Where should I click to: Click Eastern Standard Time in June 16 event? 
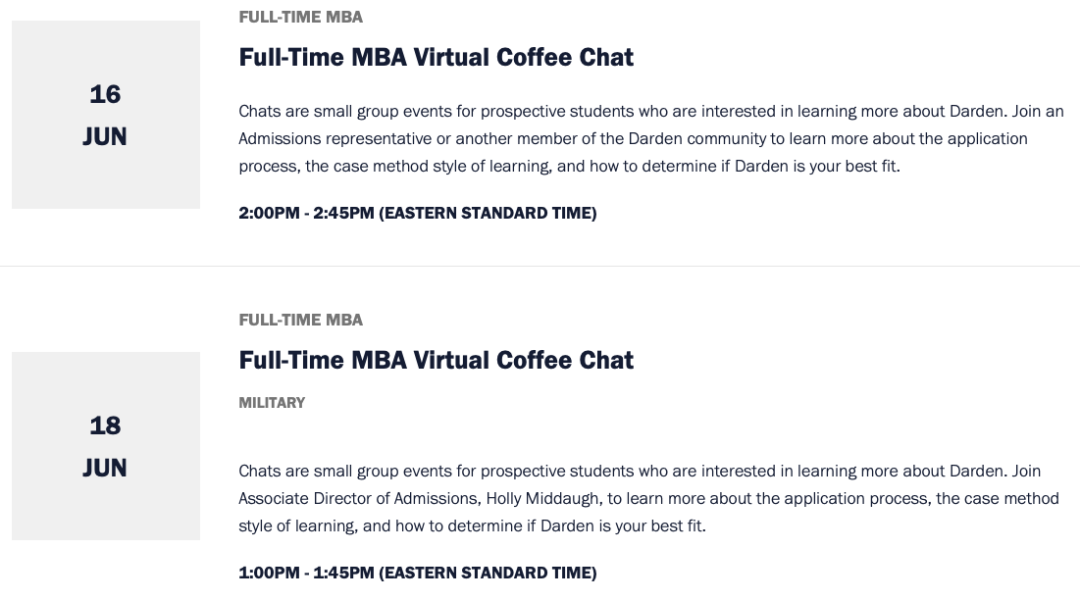[x=488, y=213]
